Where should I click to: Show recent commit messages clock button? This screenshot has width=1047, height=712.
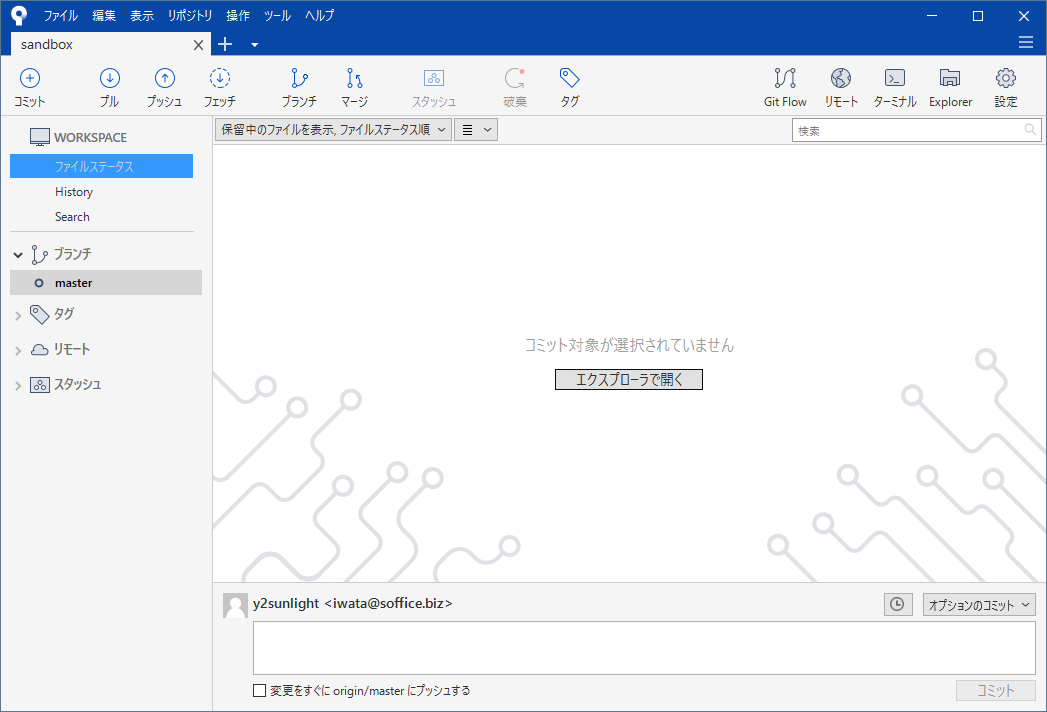pyautogui.click(x=897, y=604)
